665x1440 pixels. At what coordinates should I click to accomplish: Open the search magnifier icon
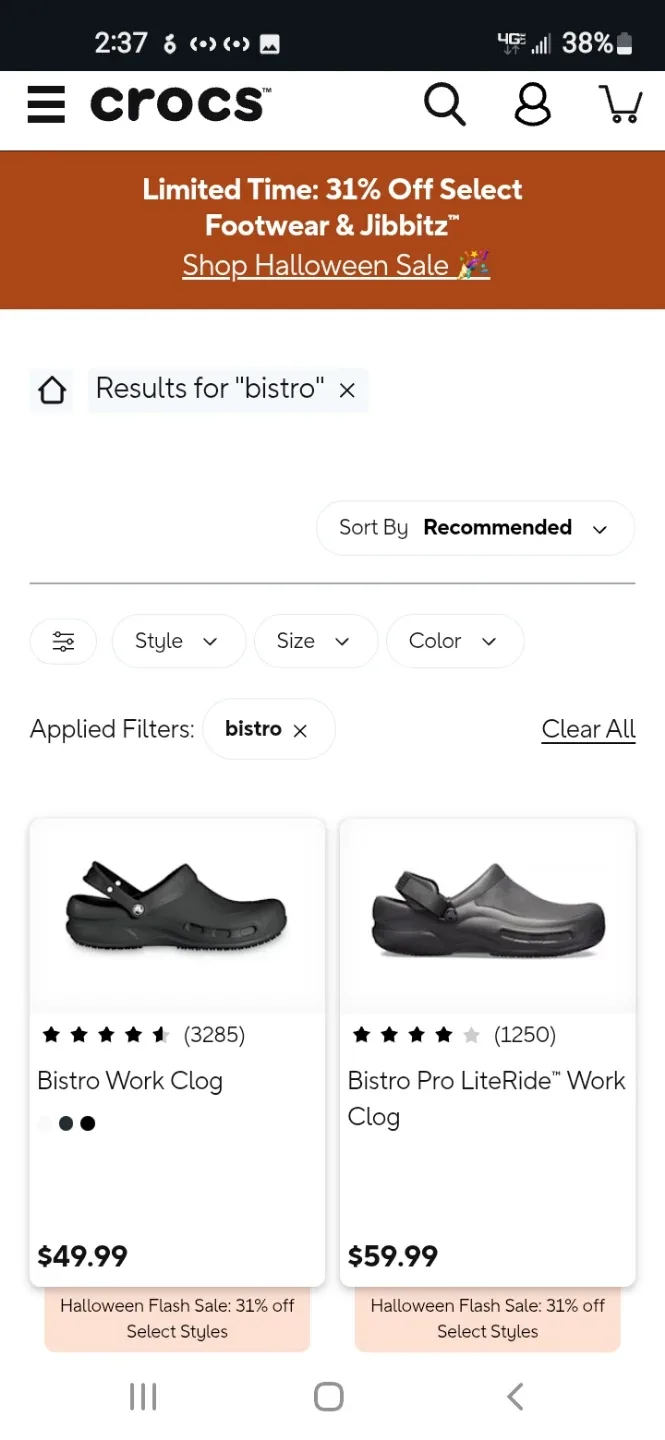pos(444,103)
